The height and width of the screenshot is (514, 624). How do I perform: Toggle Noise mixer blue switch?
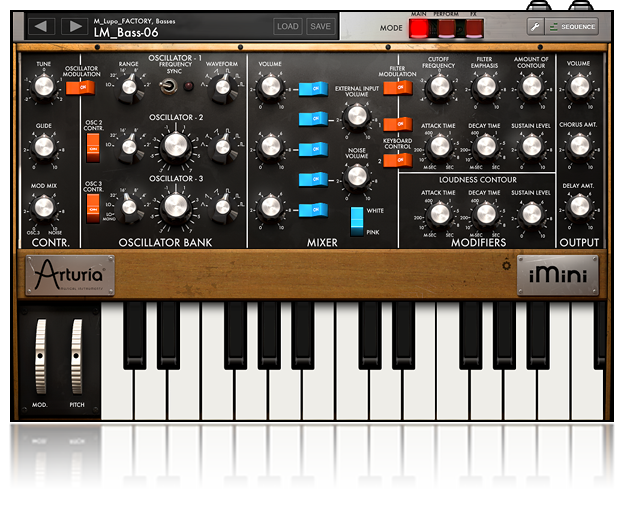pyautogui.click(x=313, y=179)
